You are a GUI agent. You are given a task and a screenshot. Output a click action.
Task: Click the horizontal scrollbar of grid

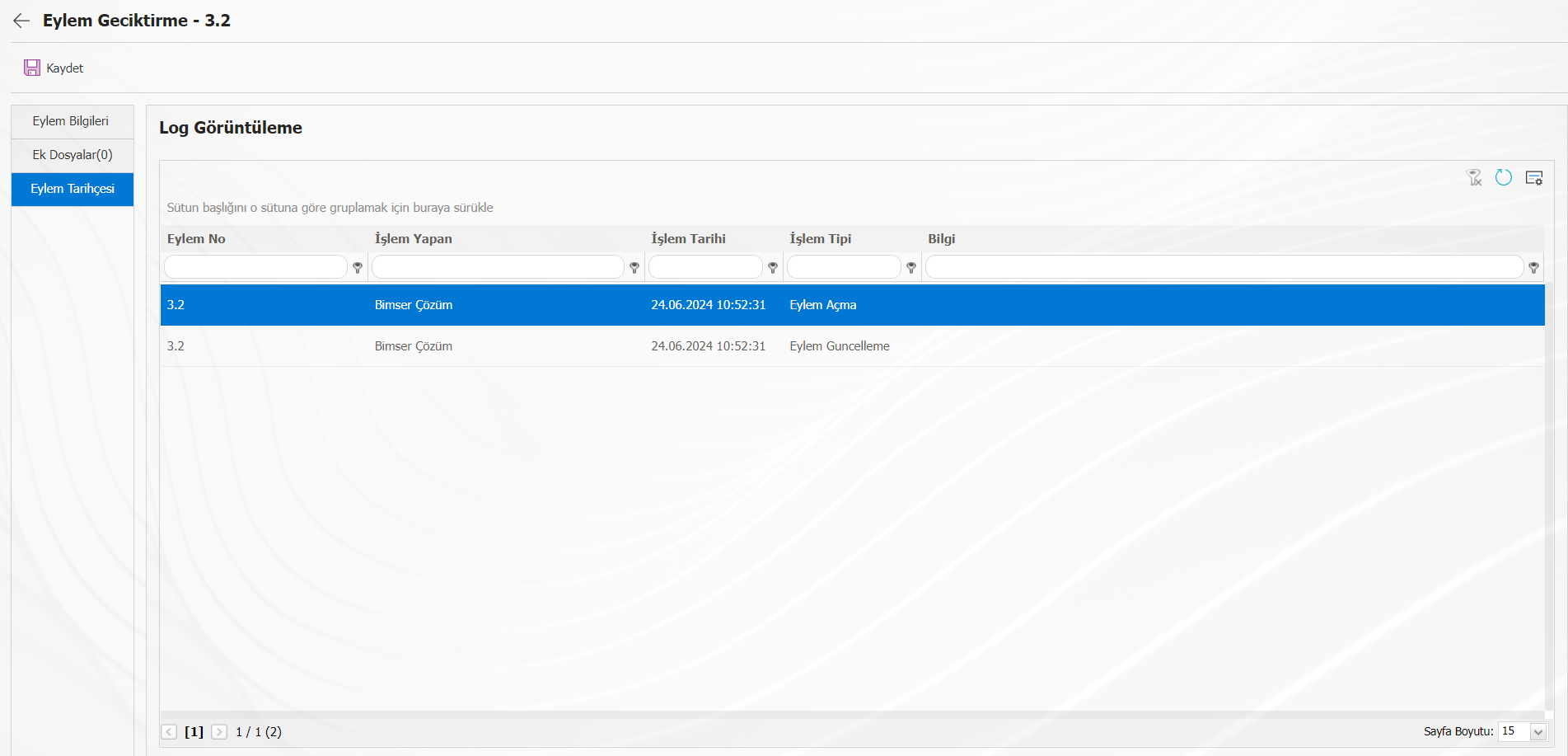pos(852,715)
